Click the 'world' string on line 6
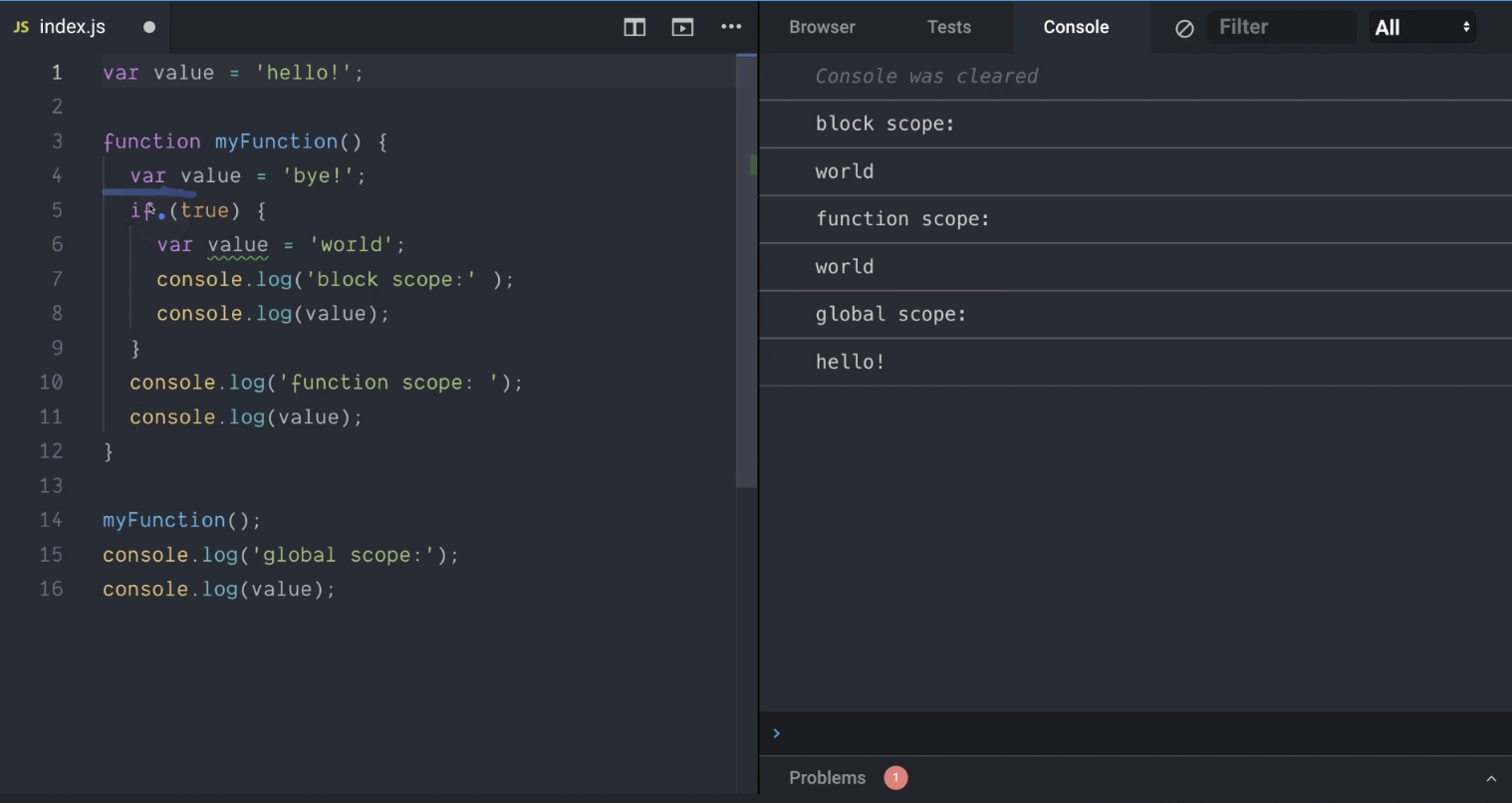1512x803 pixels. click(x=352, y=244)
